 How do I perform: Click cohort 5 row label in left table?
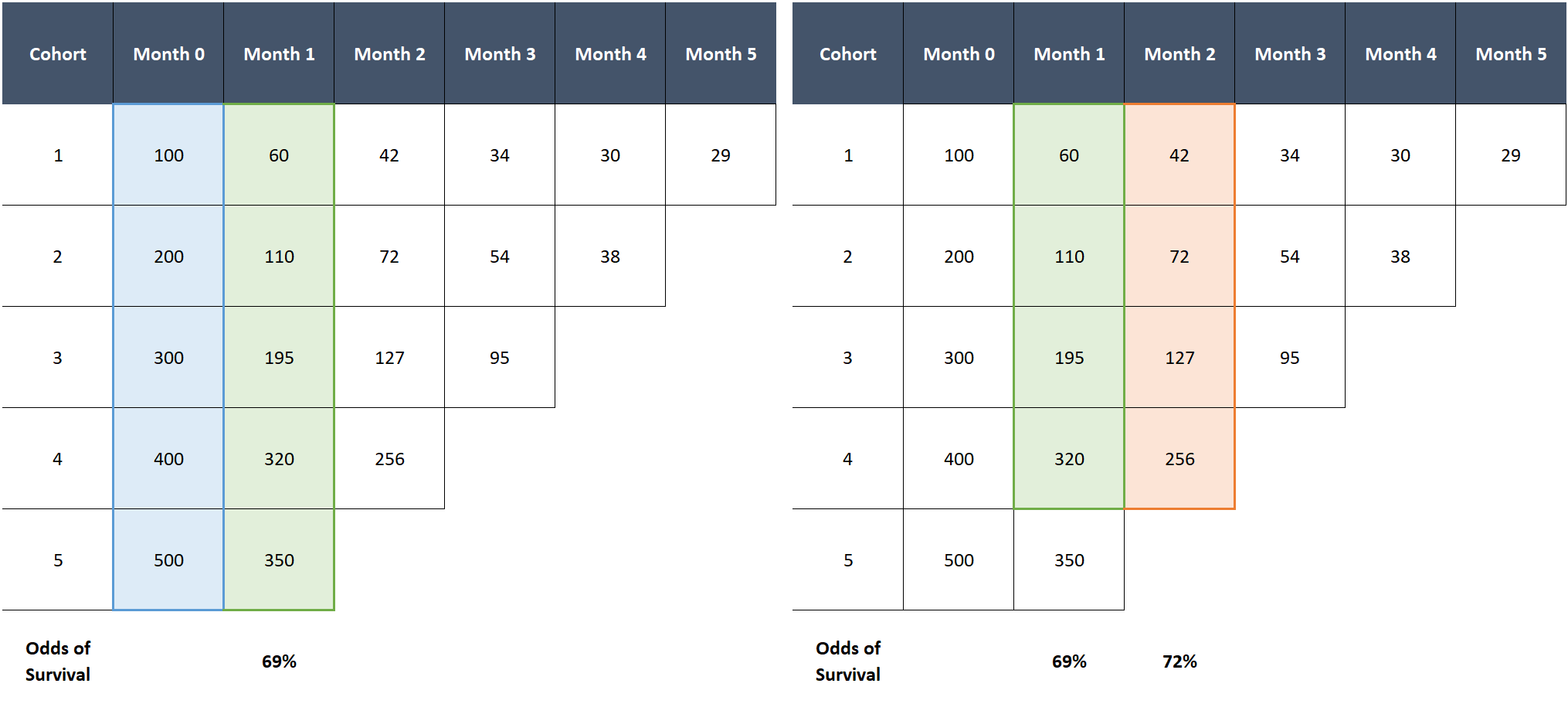click(x=58, y=560)
